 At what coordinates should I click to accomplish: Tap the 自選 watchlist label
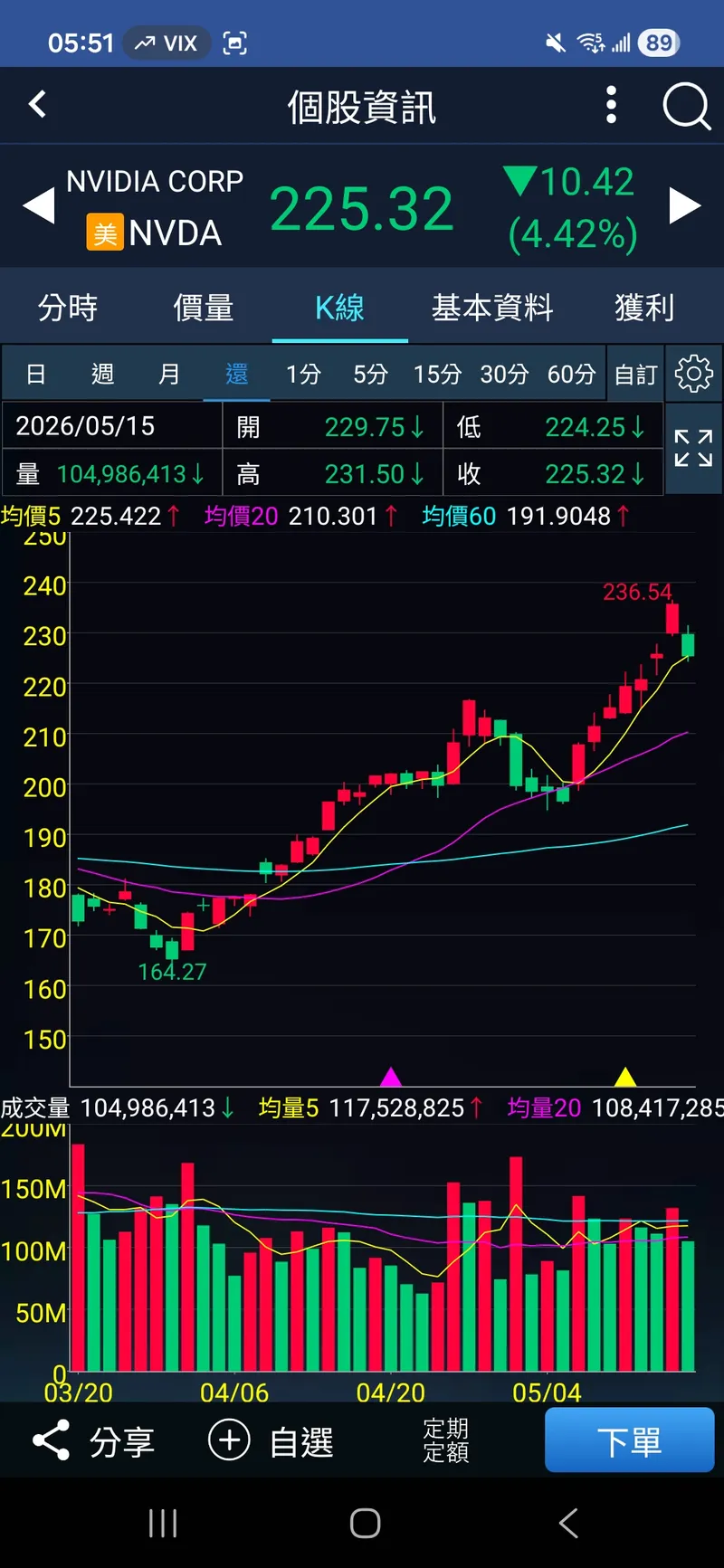[x=301, y=1441]
